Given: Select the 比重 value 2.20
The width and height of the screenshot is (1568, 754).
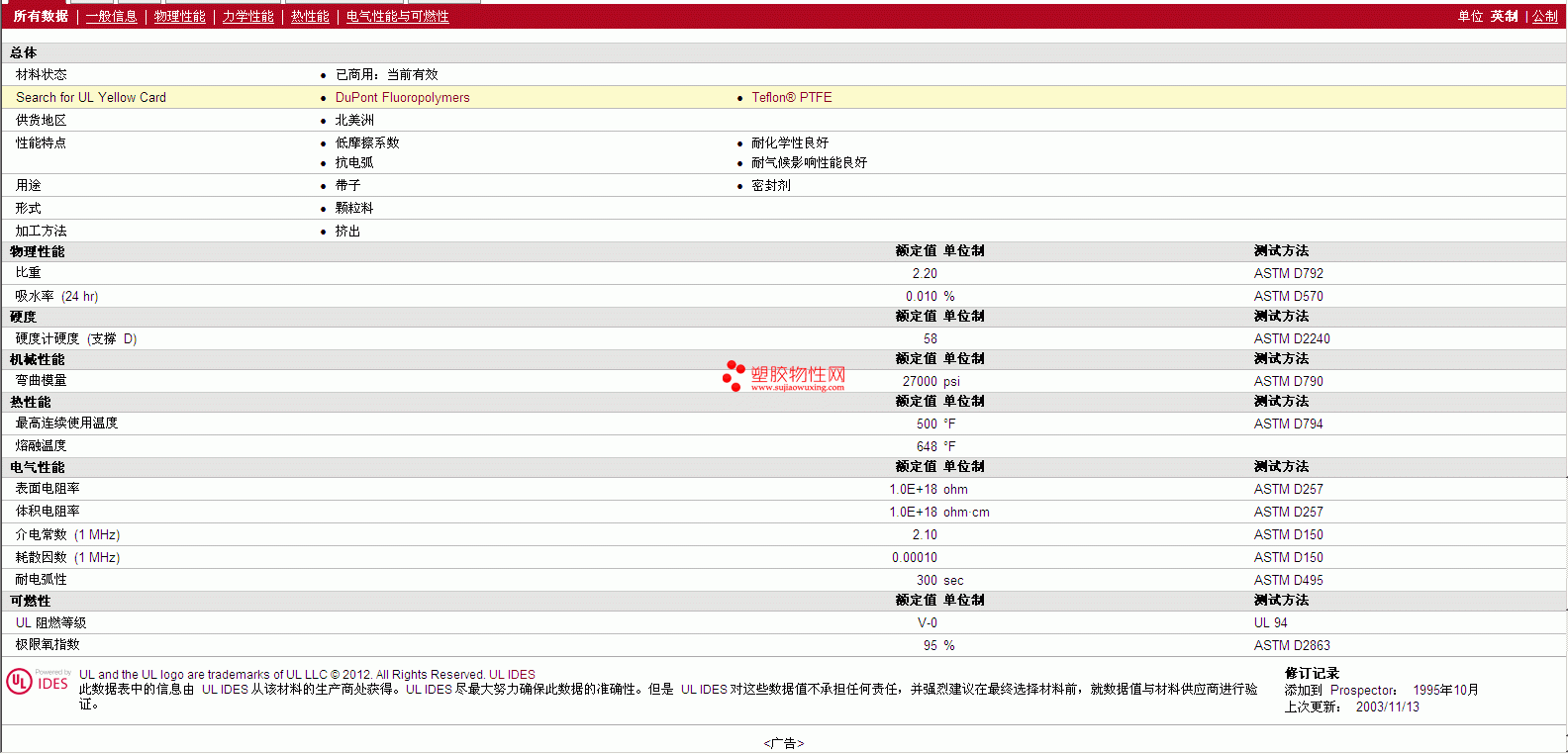Looking at the screenshot, I should 925,274.
